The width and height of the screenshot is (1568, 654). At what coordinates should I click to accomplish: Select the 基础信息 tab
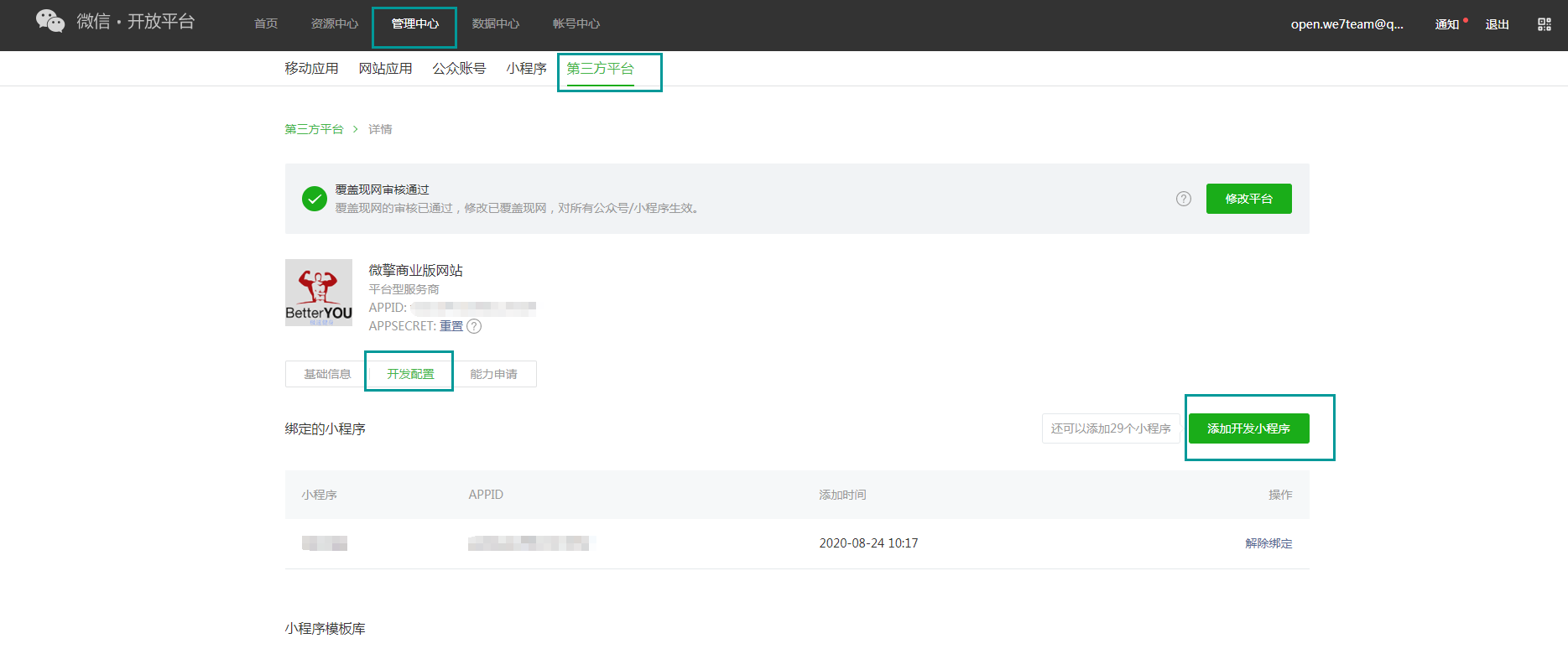[327, 374]
